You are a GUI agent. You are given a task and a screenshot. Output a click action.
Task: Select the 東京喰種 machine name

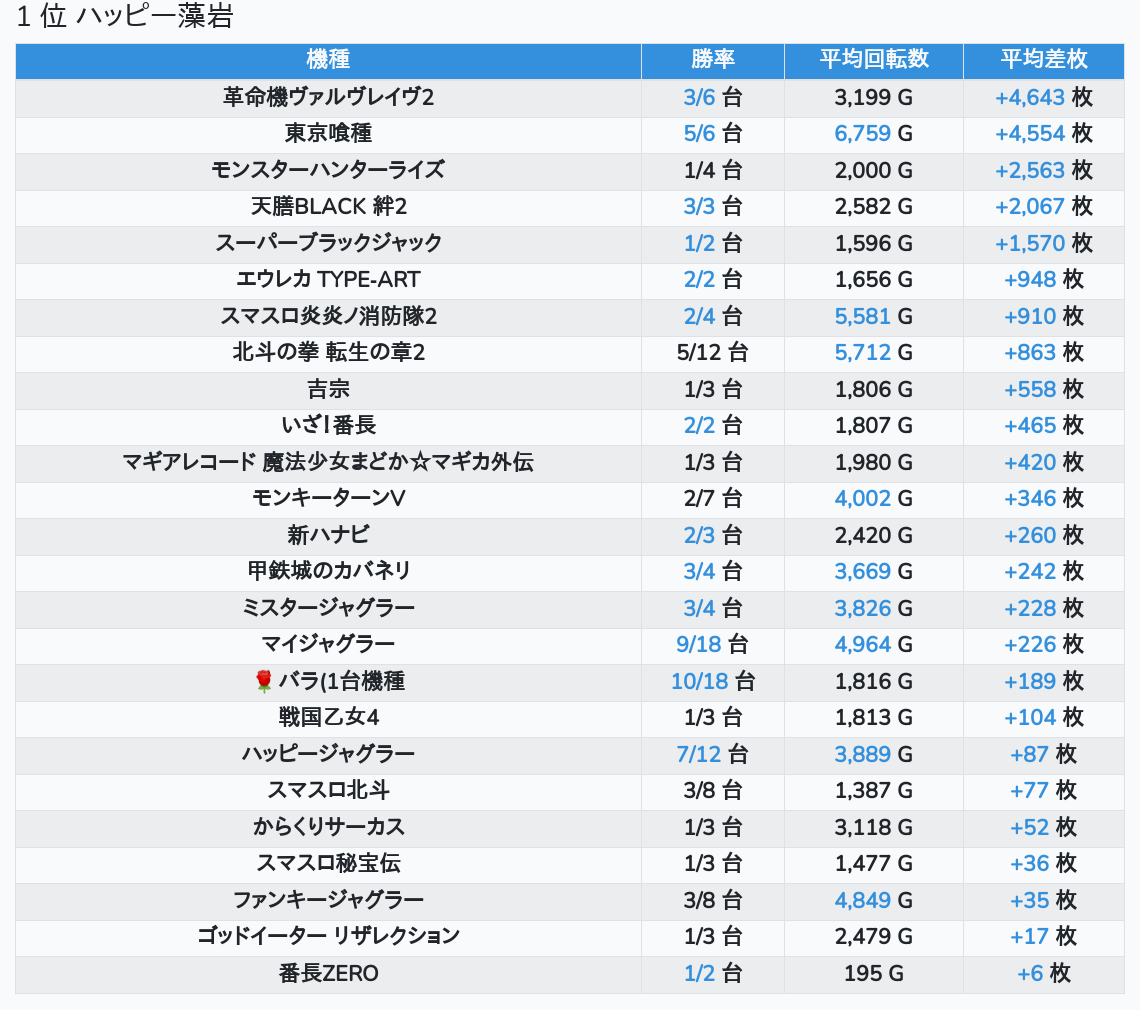click(x=328, y=134)
